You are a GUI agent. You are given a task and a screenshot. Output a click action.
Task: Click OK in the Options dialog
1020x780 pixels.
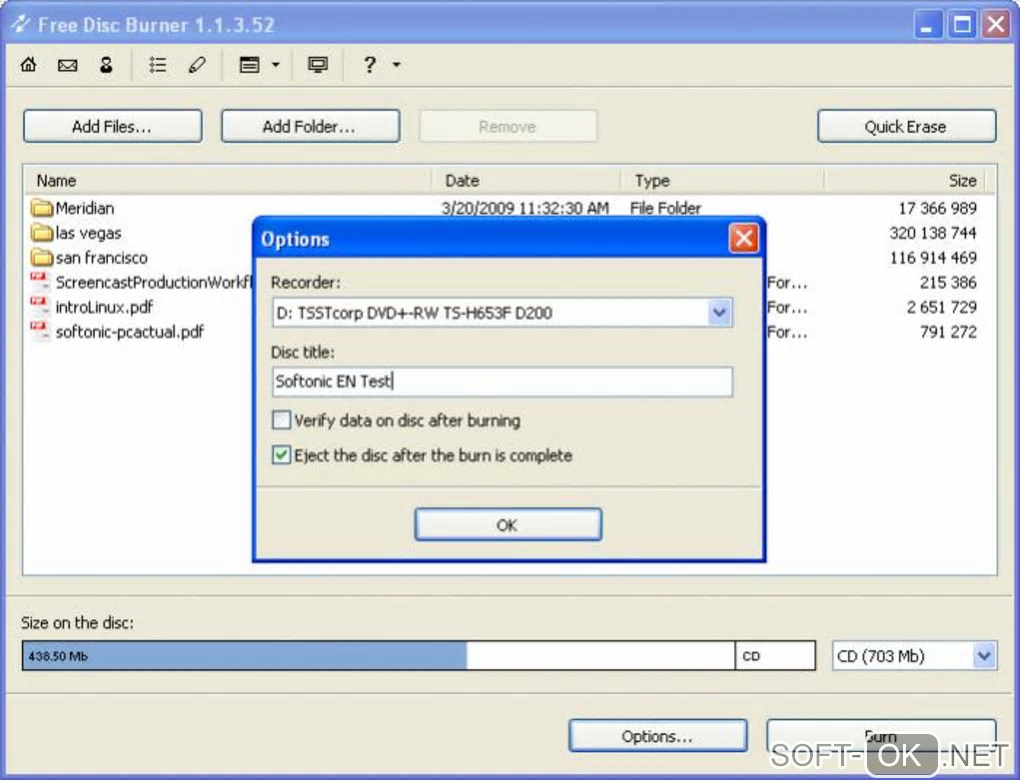point(507,524)
